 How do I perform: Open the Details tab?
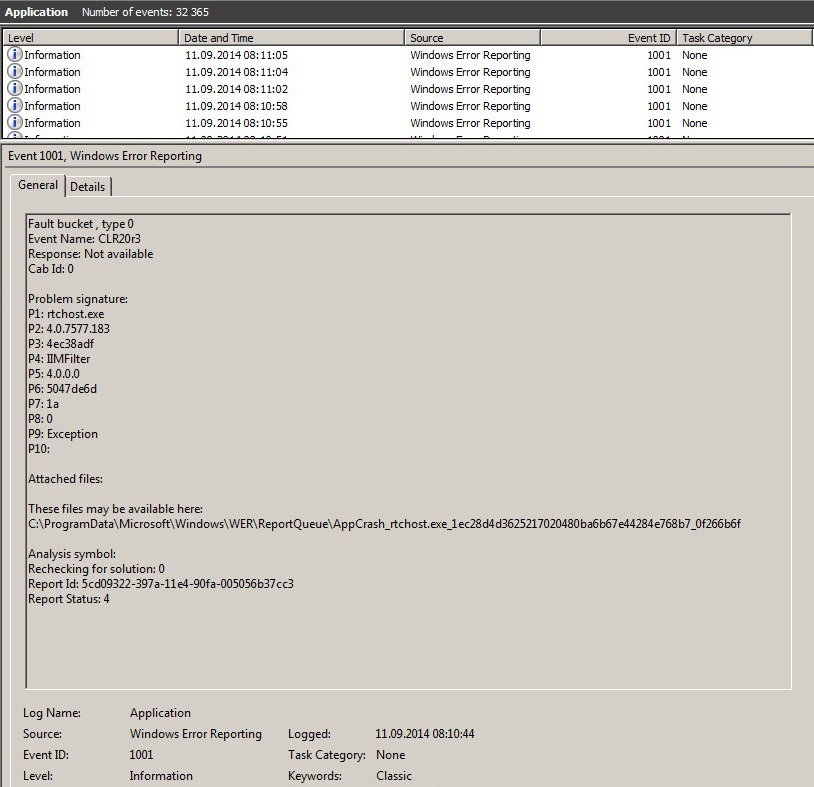click(x=87, y=187)
